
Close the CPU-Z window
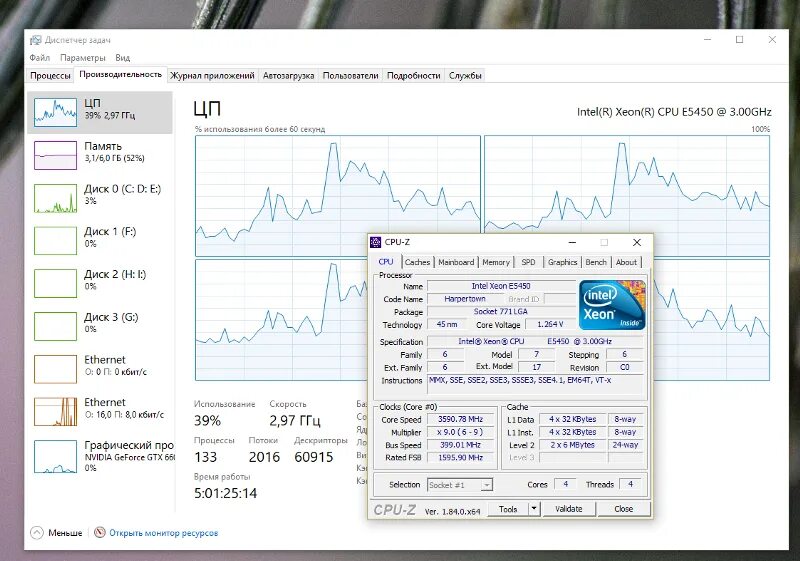(636, 243)
